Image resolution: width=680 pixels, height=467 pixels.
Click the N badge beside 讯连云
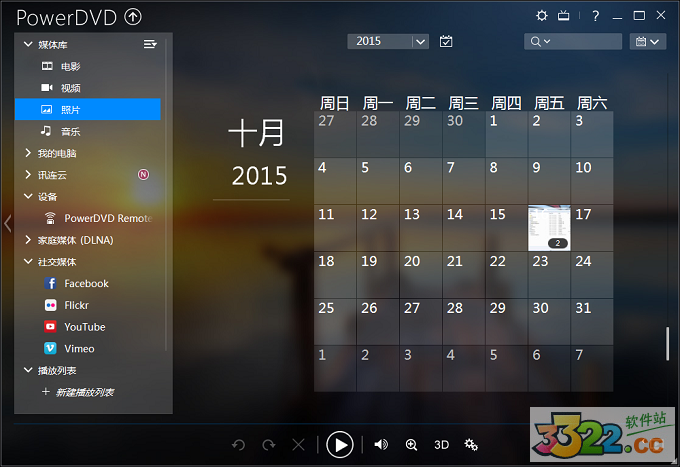click(143, 174)
